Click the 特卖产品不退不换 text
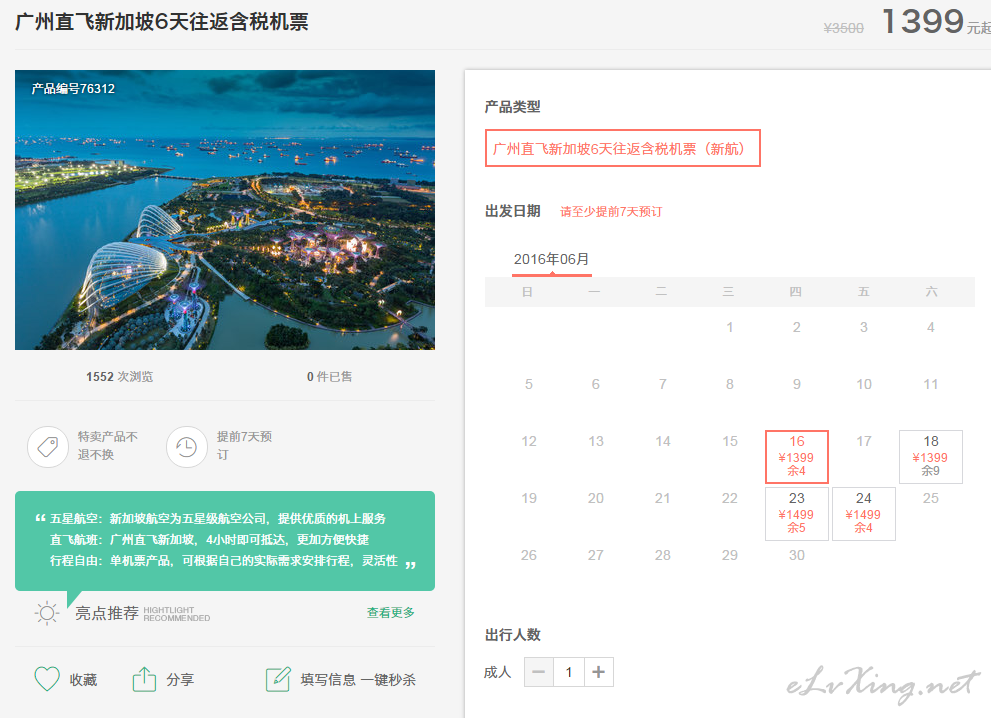Viewport: 991px width, 718px height. tap(107, 446)
